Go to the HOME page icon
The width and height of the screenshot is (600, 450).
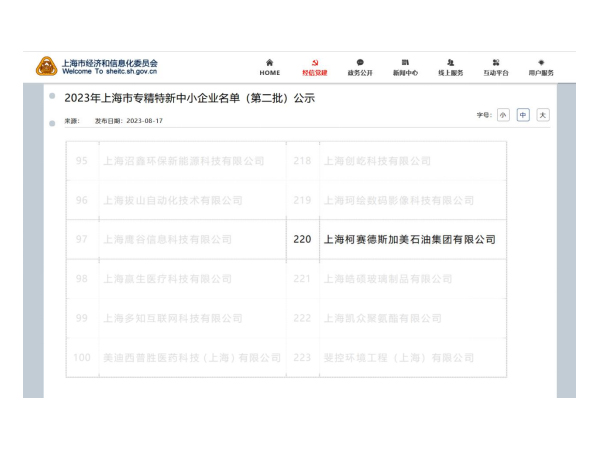pyautogui.click(x=270, y=63)
